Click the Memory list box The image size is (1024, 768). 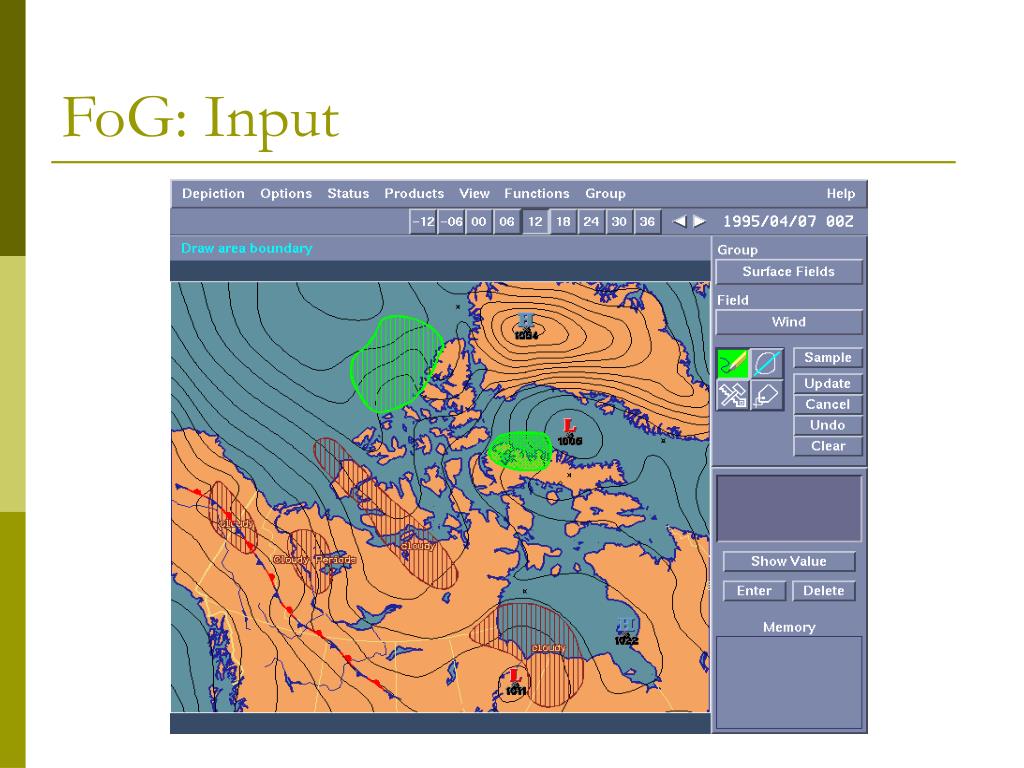coord(789,682)
